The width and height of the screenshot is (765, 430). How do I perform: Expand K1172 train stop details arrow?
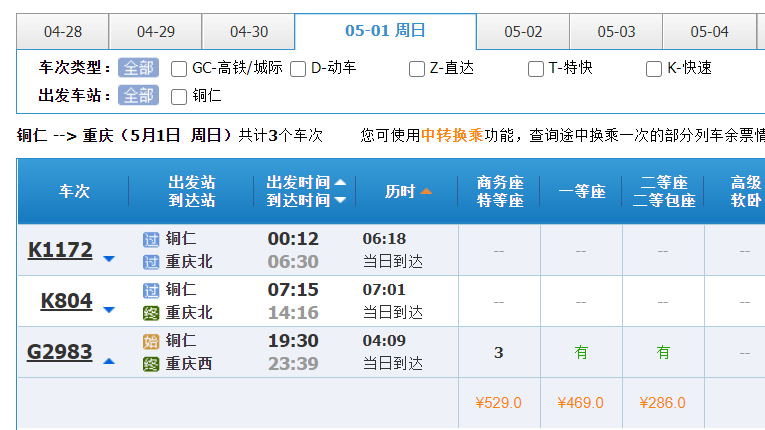pyautogui.click(x=109, y=259)
